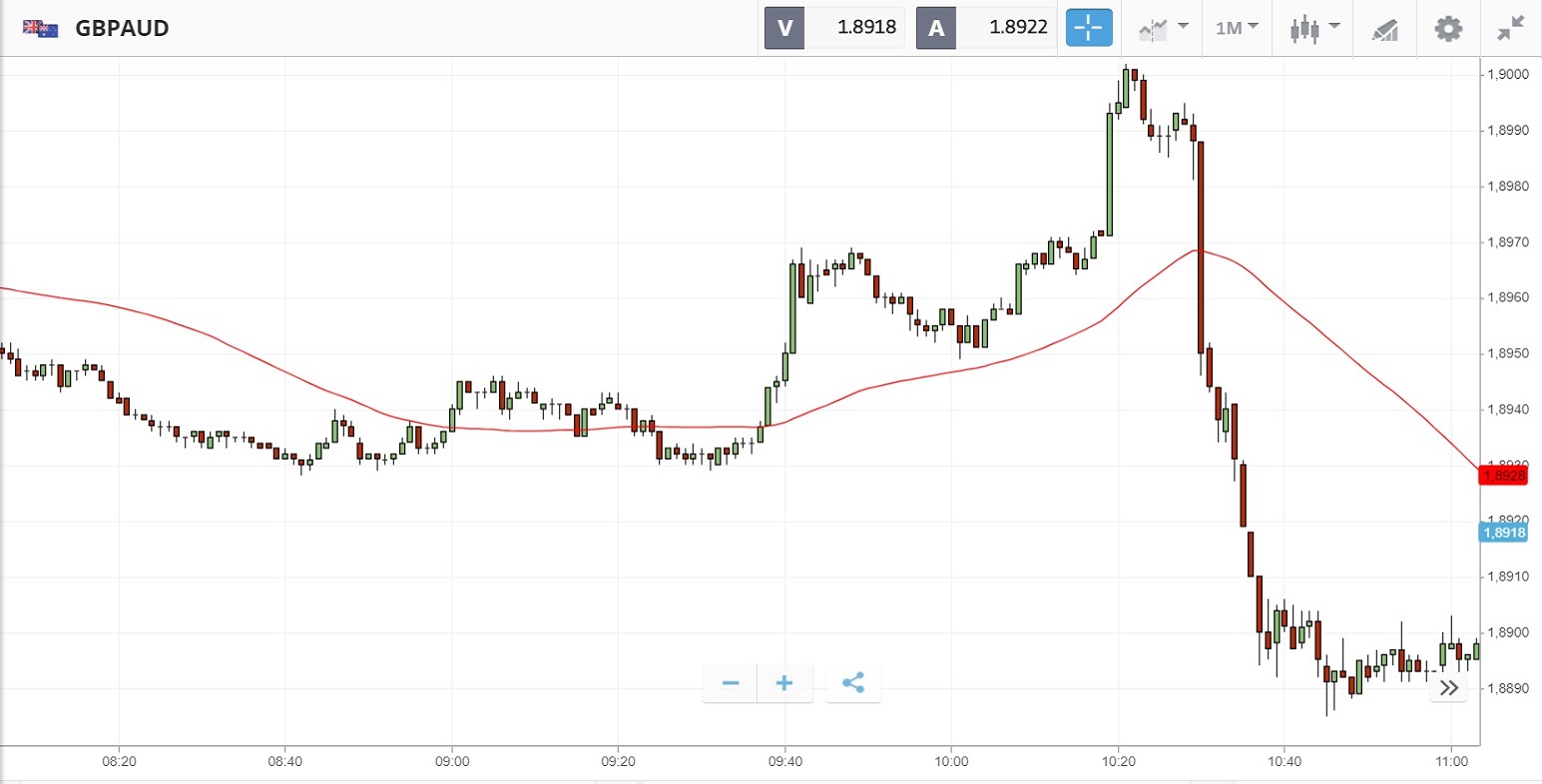The width and height of the screenshot is (1542, 784).
Task: Collapse the chart with the shrink arrows icon
Action: tap(1511, 28)
